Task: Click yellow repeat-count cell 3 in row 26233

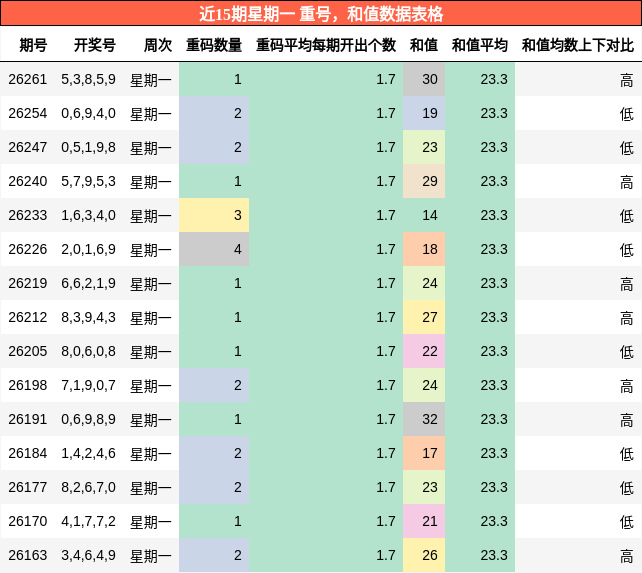Action: pyautogui.click(x=214, y=215)
